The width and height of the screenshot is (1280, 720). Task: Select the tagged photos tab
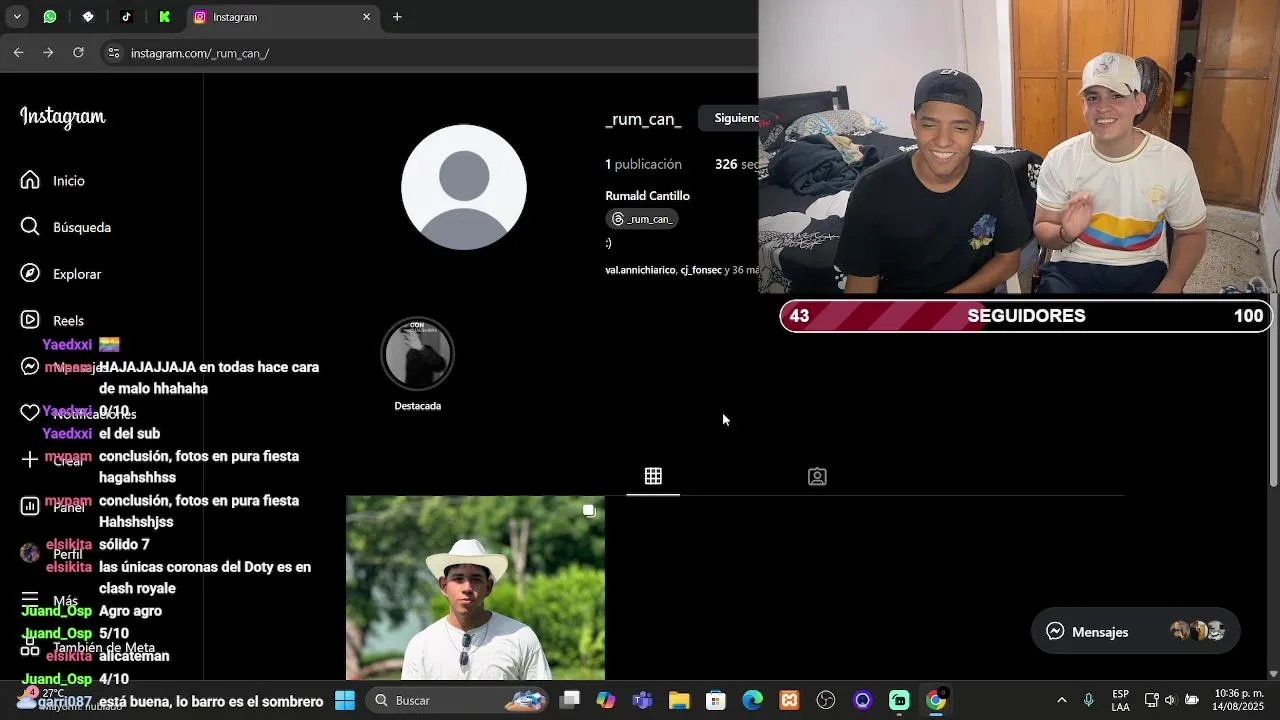[x=817, y=477]
